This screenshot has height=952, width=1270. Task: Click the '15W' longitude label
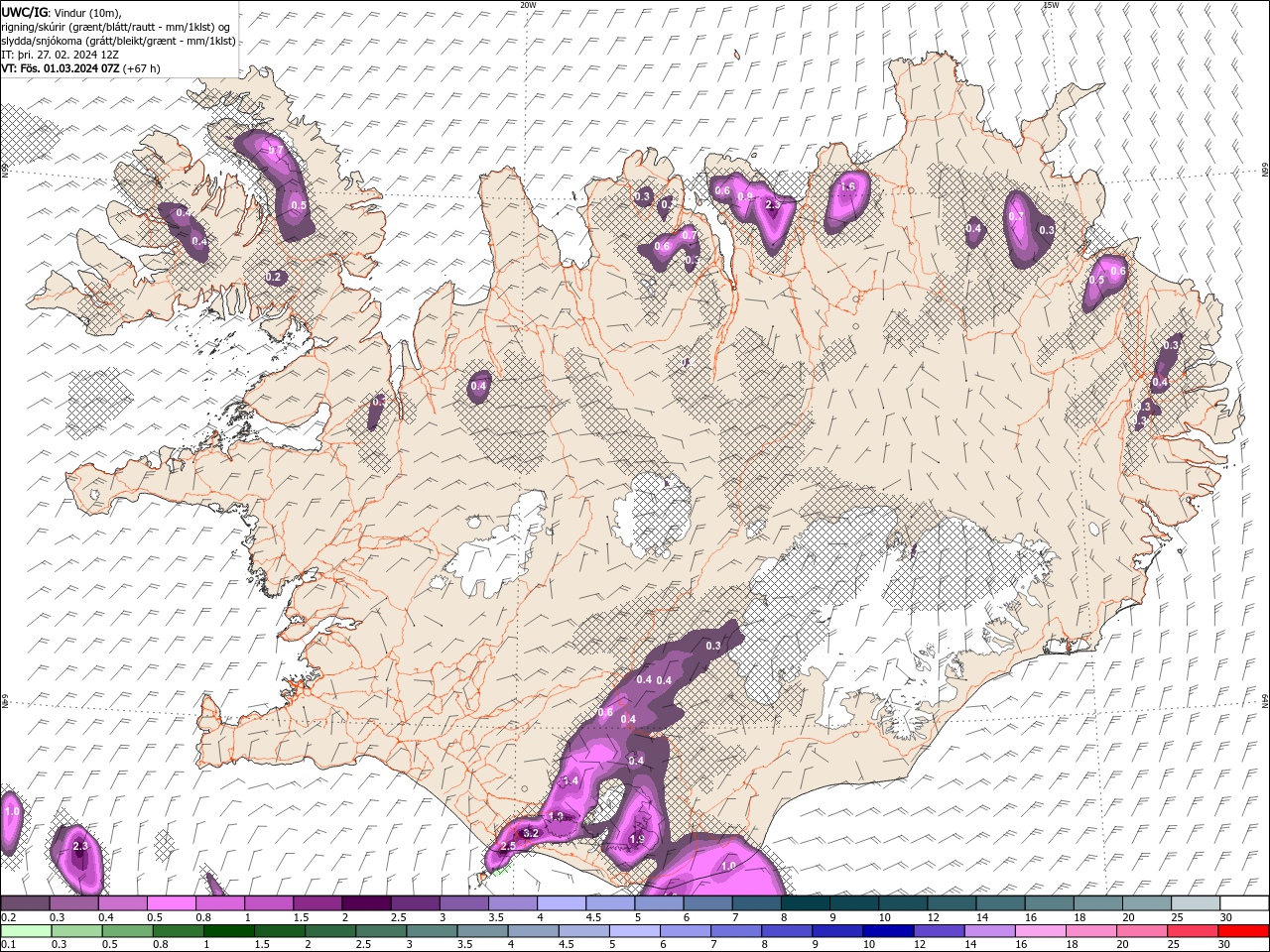tap(1051, 5)
